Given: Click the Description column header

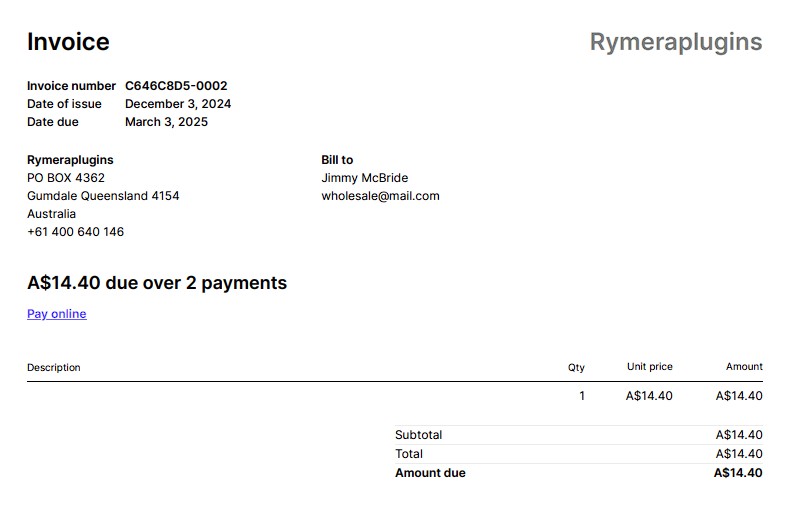Looking at the screenshot, I should tap(54, 368).
